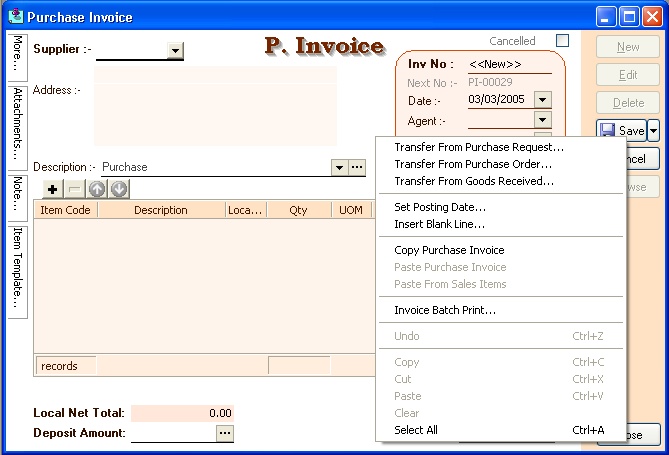This screenshot has width=669, height=455.
Task: Click the ellipsis button beside Description field
Action: (x=357, y=167)
